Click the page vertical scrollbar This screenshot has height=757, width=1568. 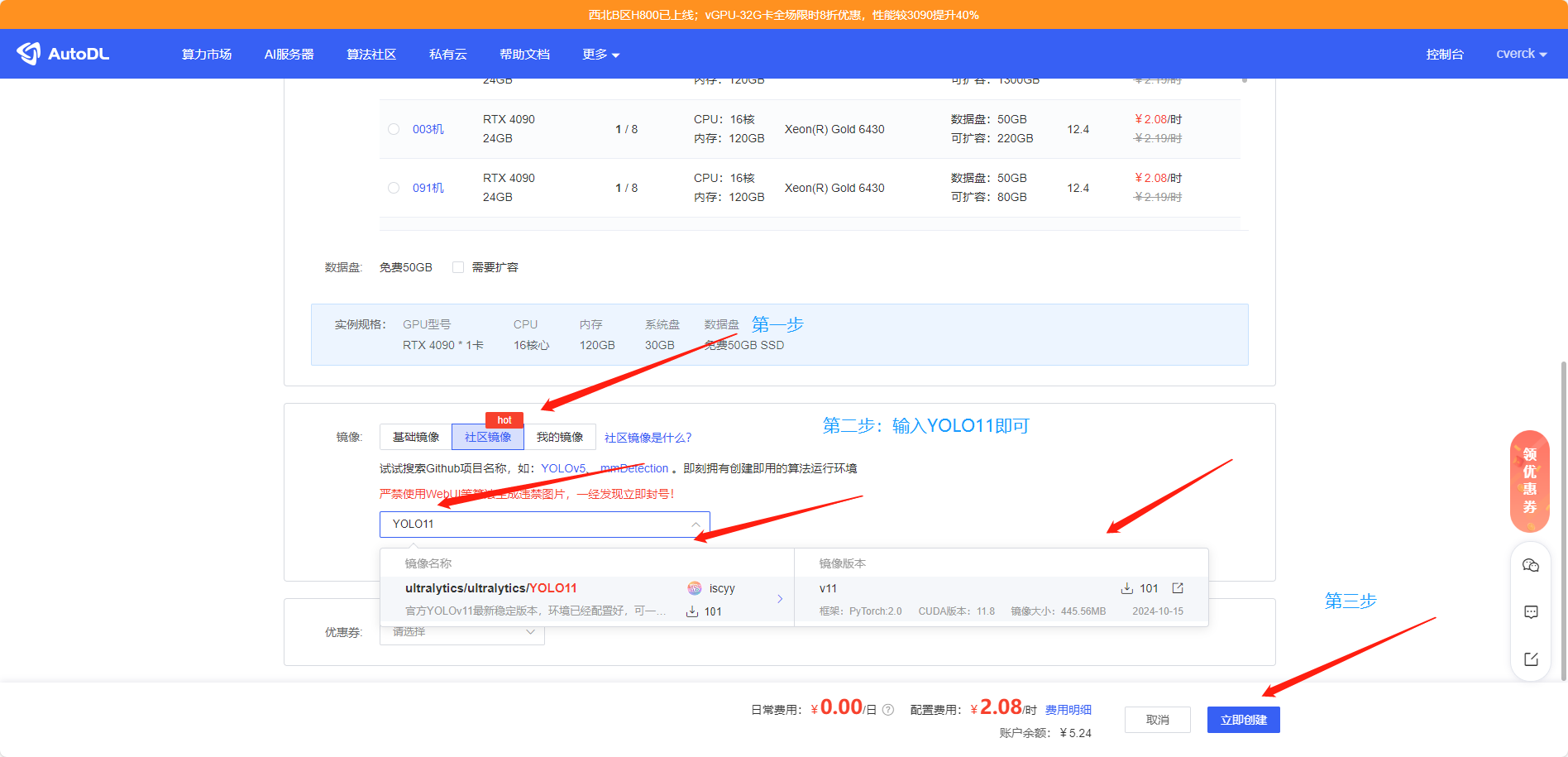(x=1563, y=521)
